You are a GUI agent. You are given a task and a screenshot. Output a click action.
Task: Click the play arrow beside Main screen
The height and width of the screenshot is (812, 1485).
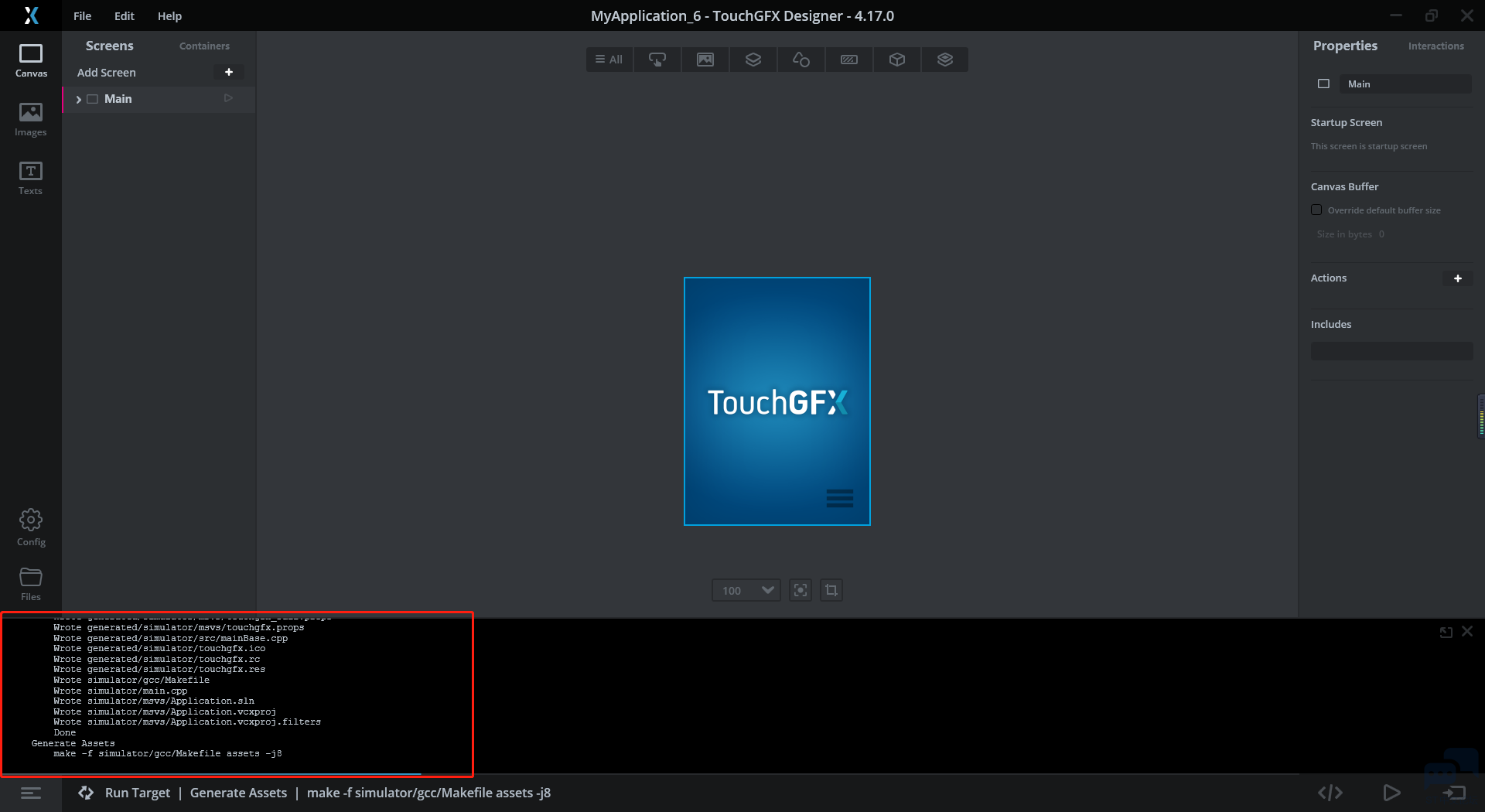[228, 98]
